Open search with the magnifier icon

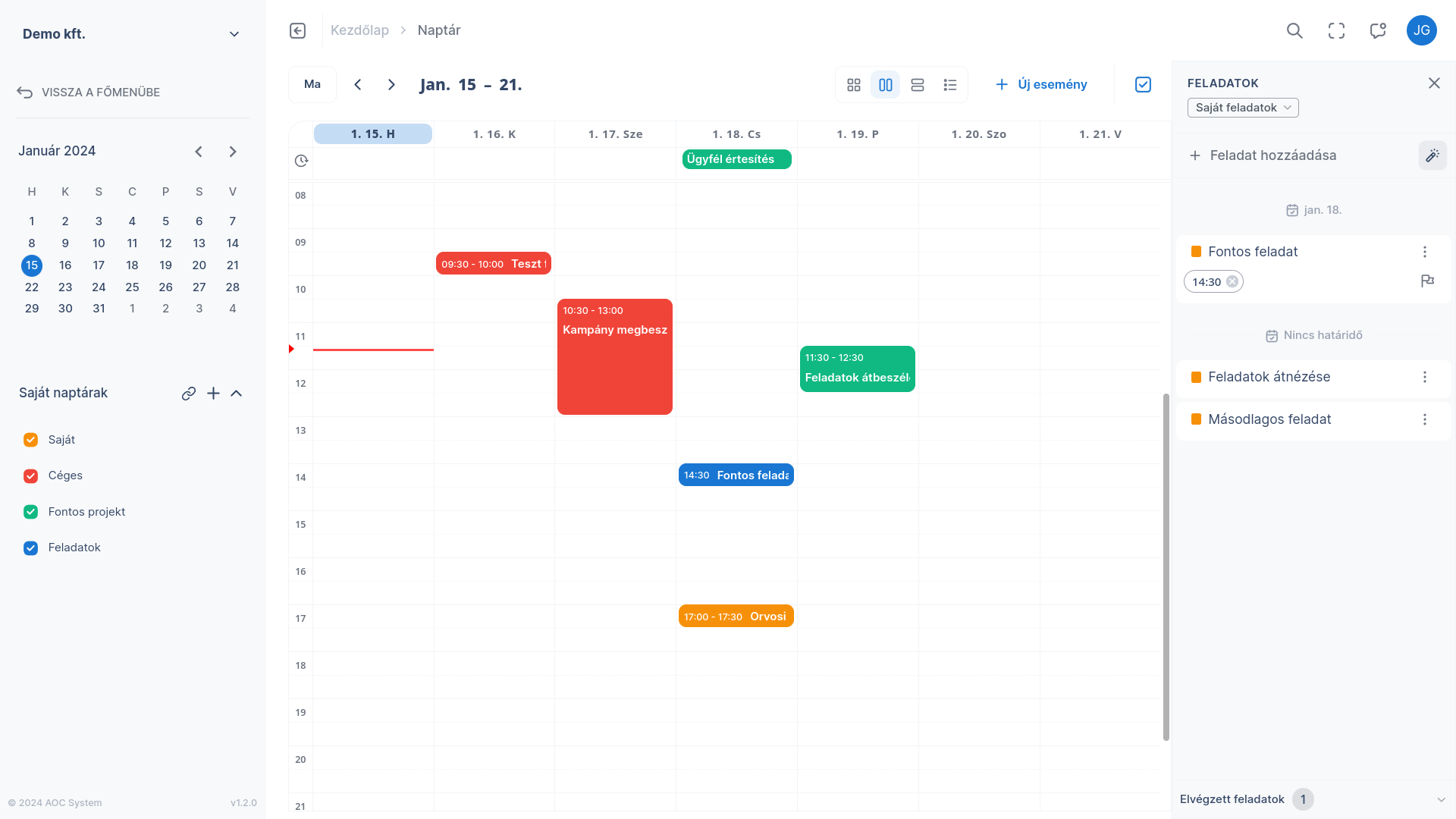(x=1295, y=30)
